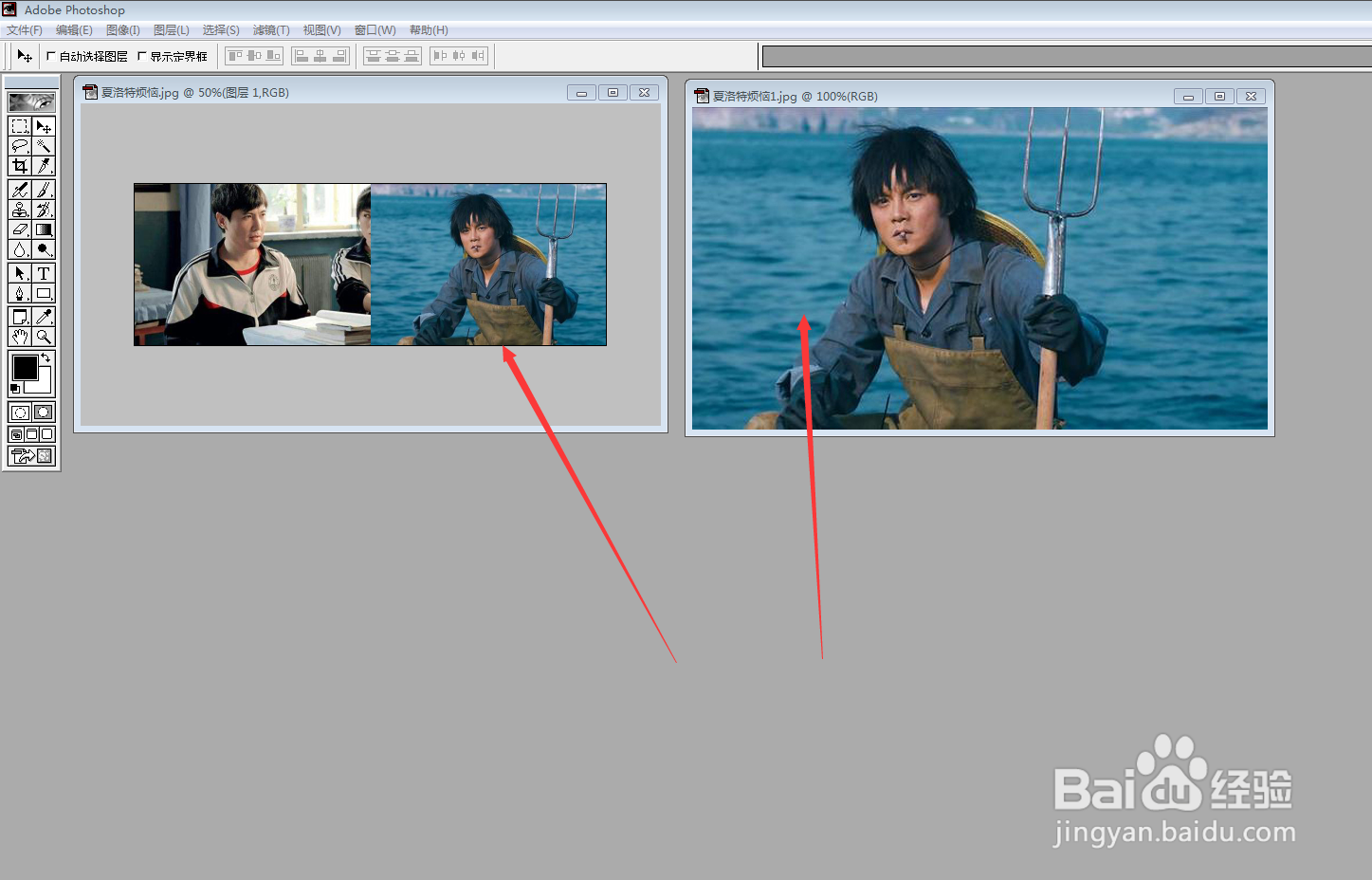Align right edges button
This screenshot has width=1372, height=880.
(339, 56)
